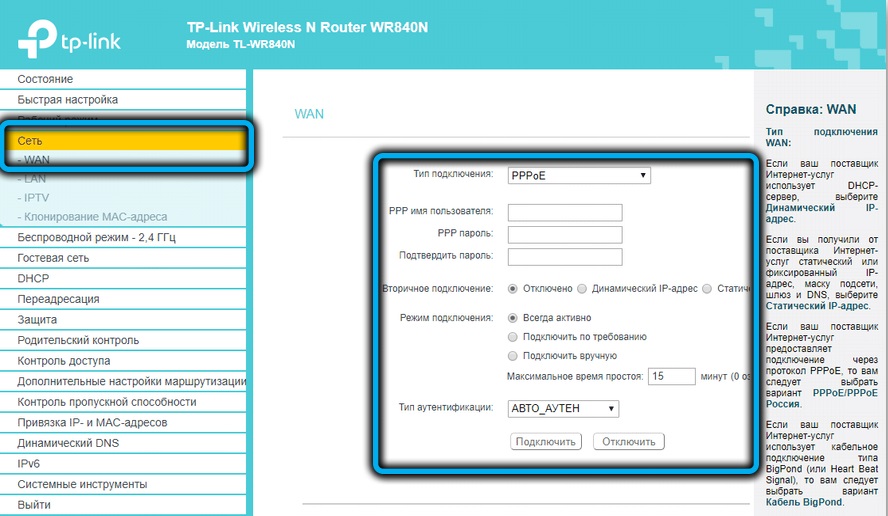Select the Статический secondary connection radio

707,289
